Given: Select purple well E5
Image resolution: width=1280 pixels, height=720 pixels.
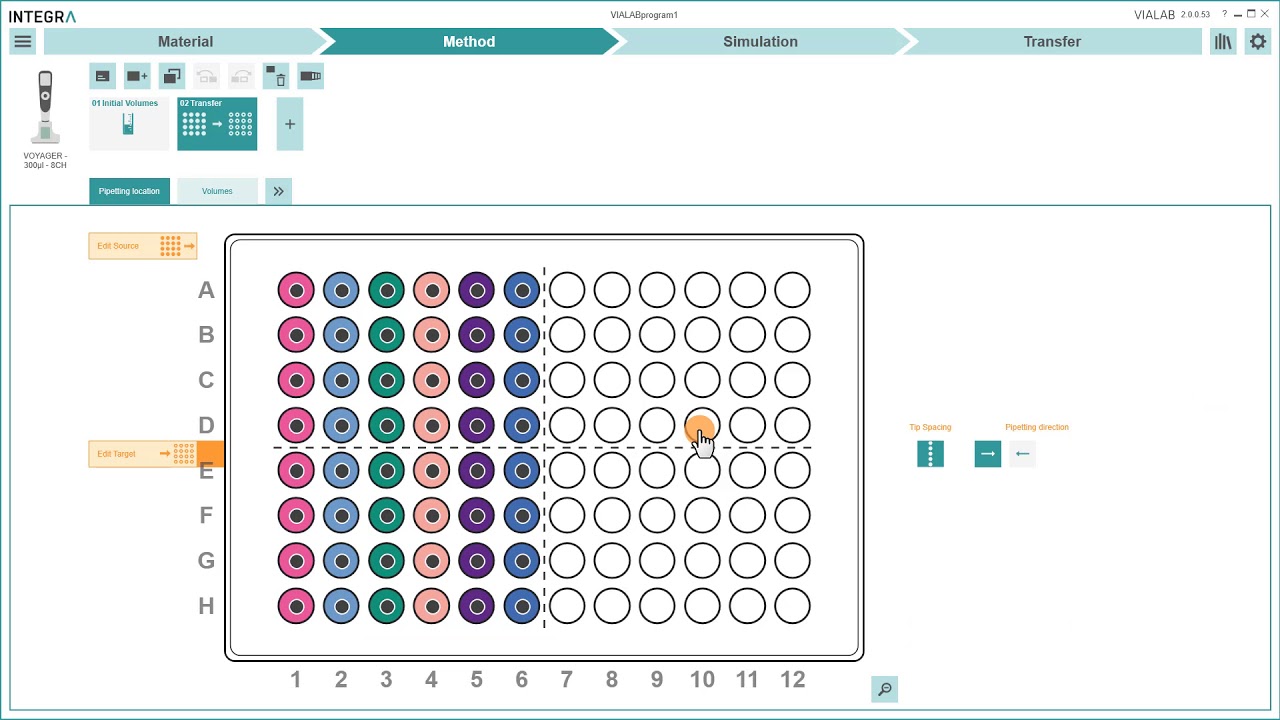Looking at the screenshot, I should pyautogui.click(x=477, y=470).
